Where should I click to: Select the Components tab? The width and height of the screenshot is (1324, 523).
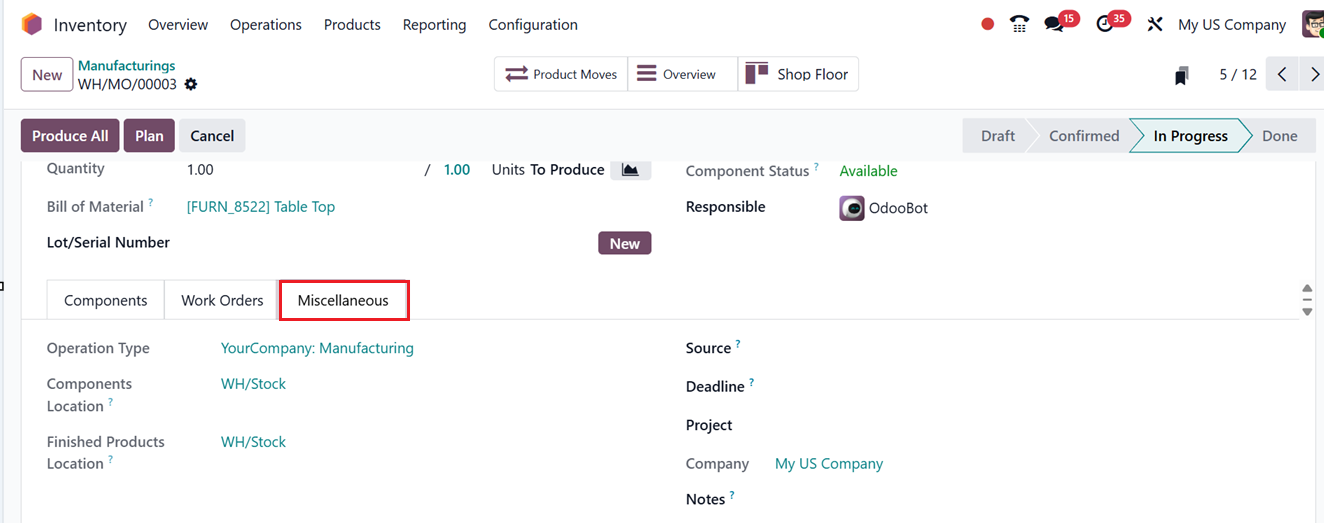pos(105,300)
